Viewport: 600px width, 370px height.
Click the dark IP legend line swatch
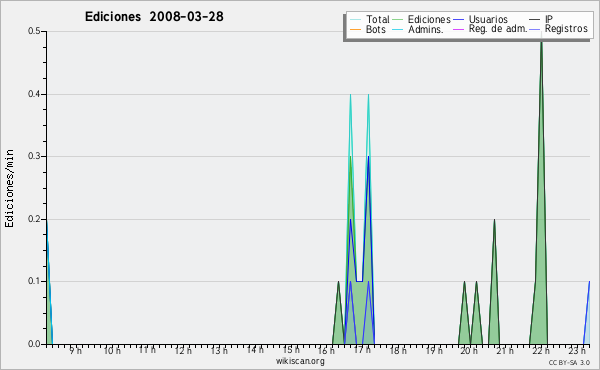tap(535, 20)
